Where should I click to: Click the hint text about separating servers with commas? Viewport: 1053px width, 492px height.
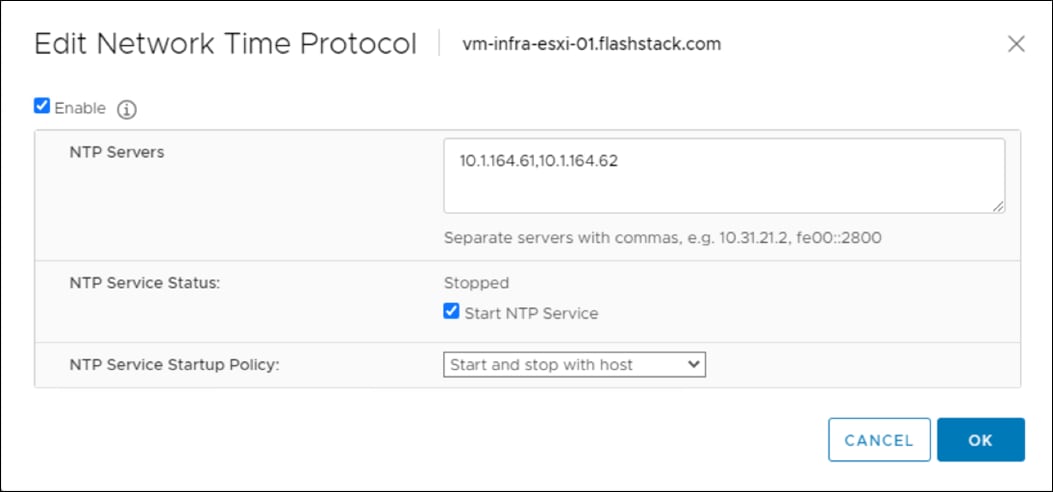661,239
